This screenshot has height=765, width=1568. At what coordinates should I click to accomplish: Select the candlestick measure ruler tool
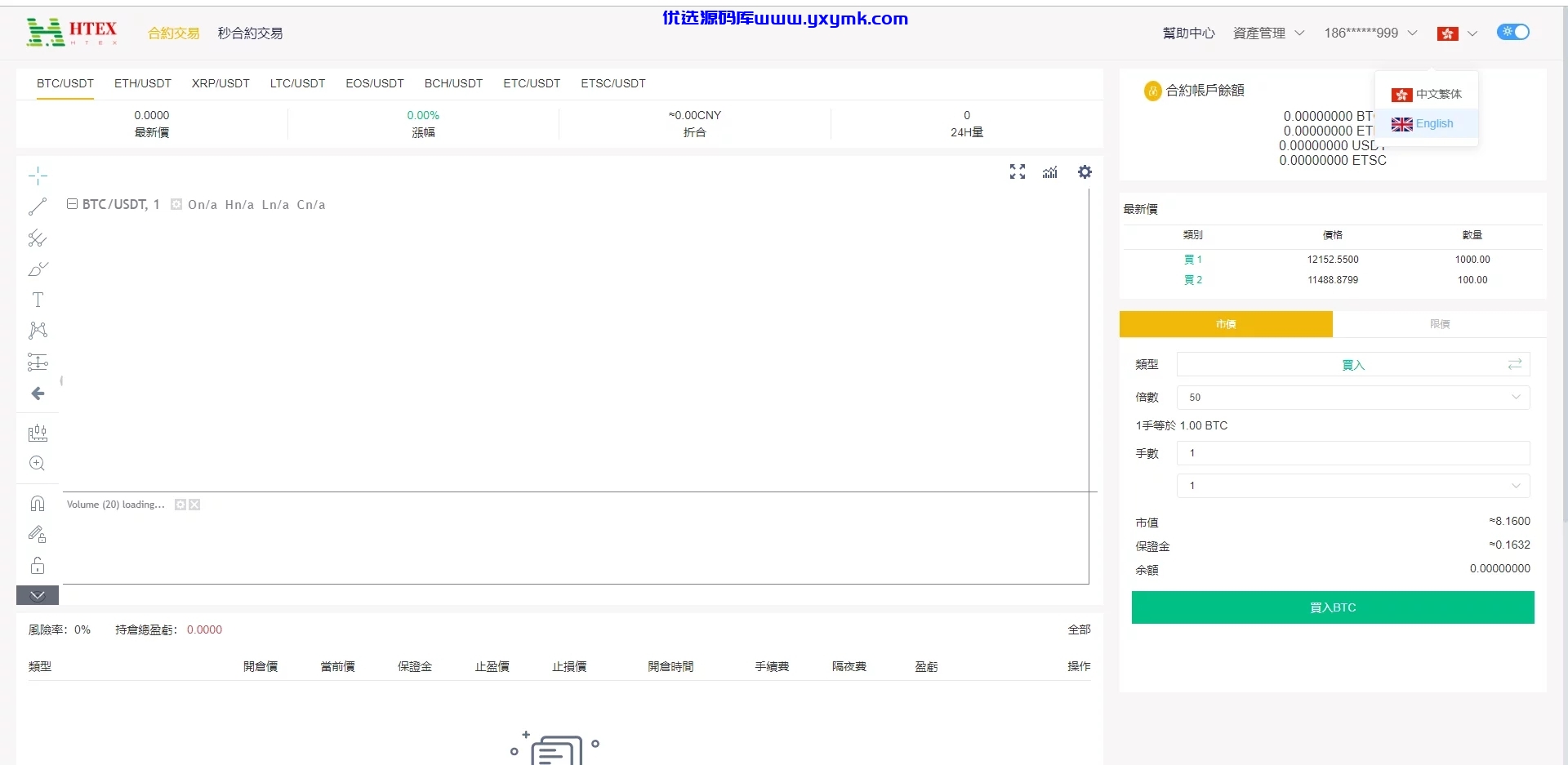[x=38, y=433]
